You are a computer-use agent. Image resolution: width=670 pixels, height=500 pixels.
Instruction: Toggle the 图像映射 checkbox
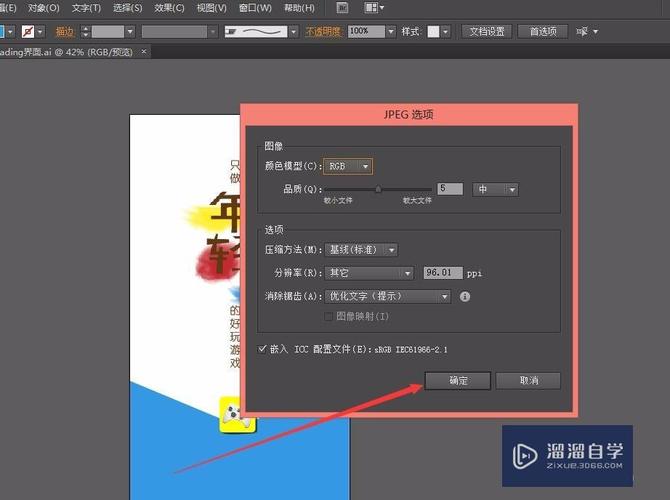tap(329, 317)
